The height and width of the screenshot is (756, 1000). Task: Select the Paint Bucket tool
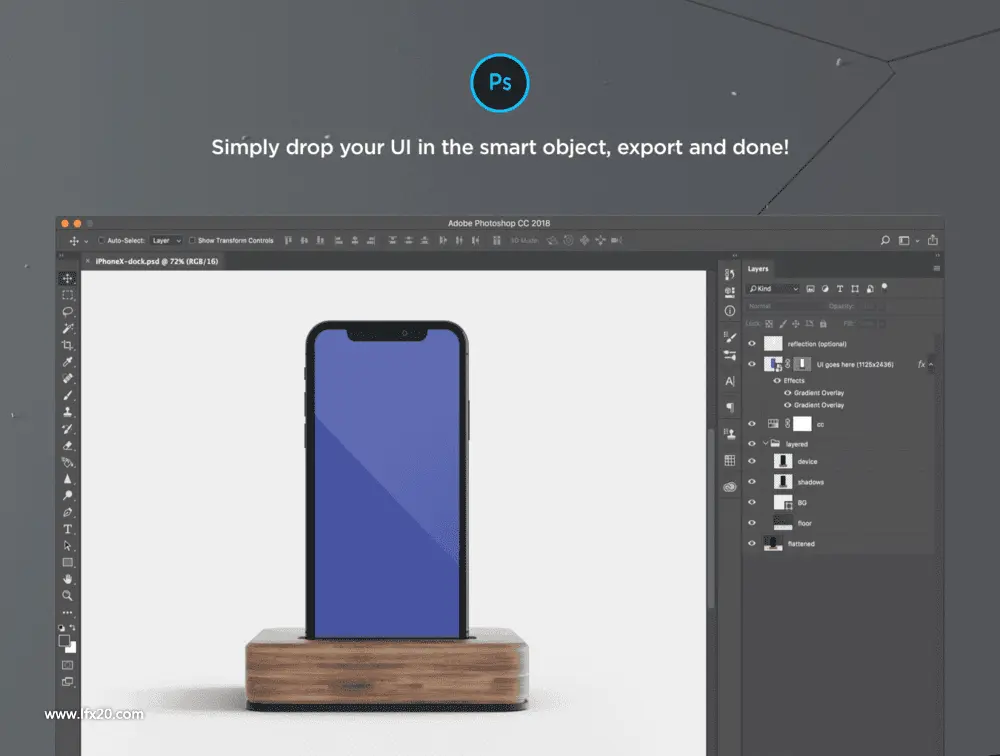[67, 462]
